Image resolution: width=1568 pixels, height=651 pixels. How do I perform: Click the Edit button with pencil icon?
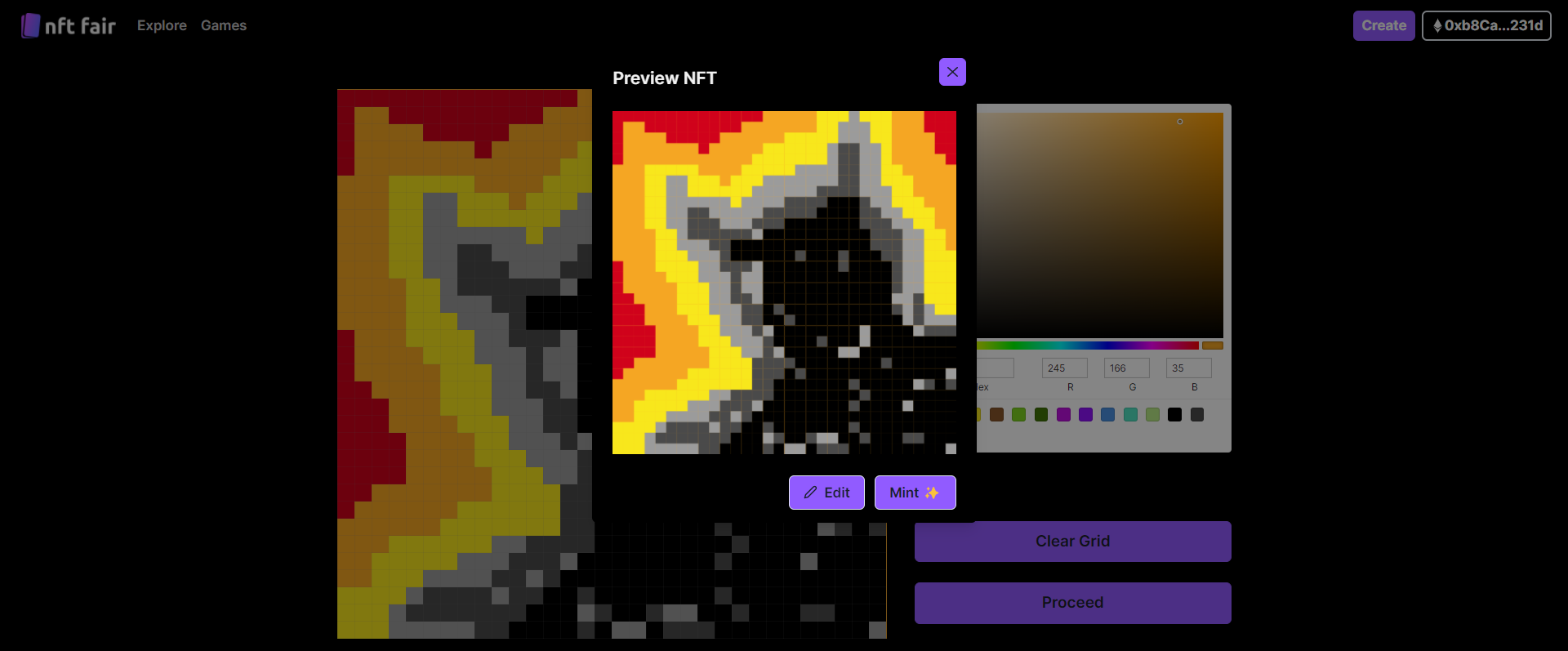click(826, 493)
